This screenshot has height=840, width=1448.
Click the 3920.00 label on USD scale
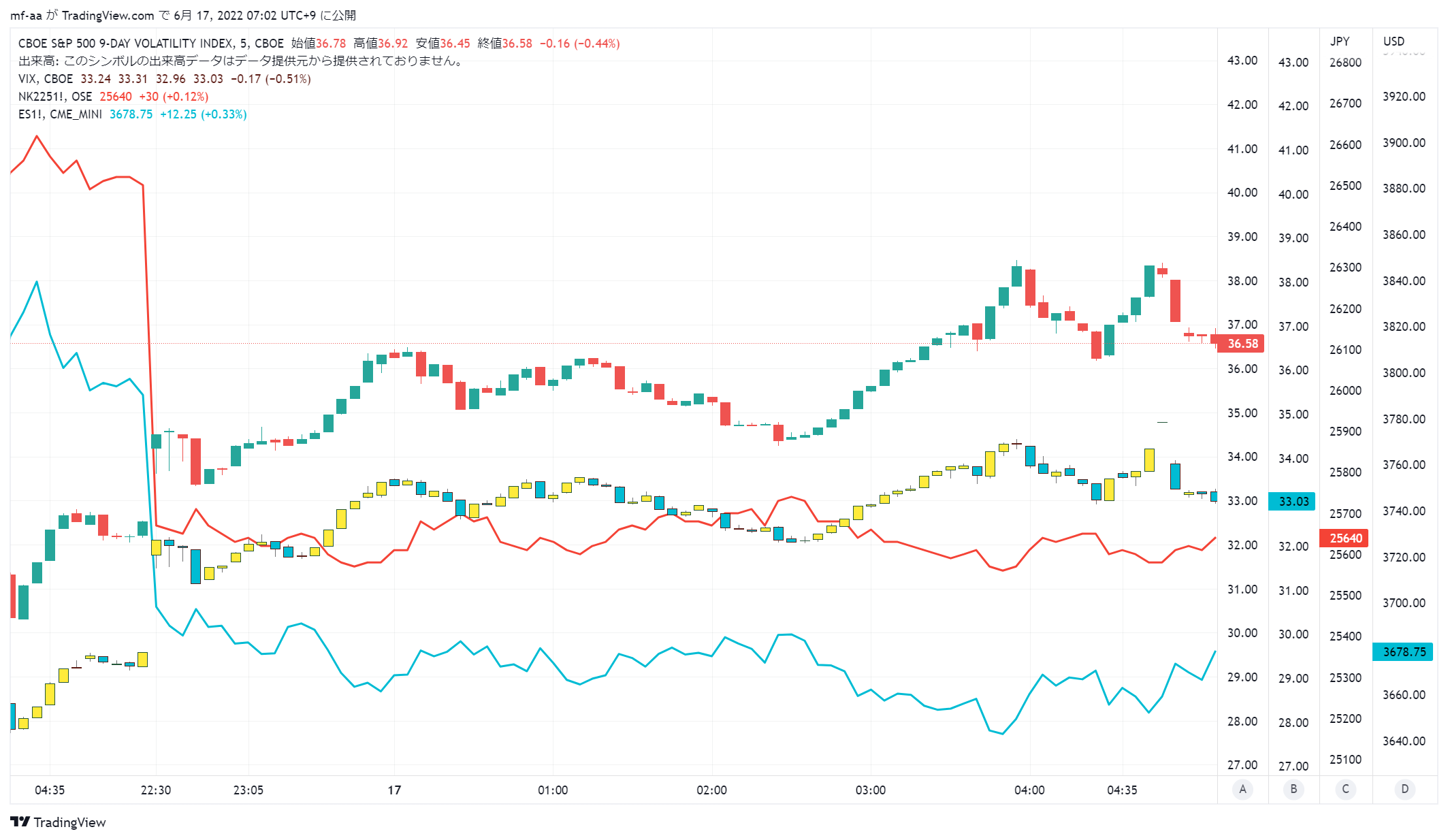coord(1404,97)
